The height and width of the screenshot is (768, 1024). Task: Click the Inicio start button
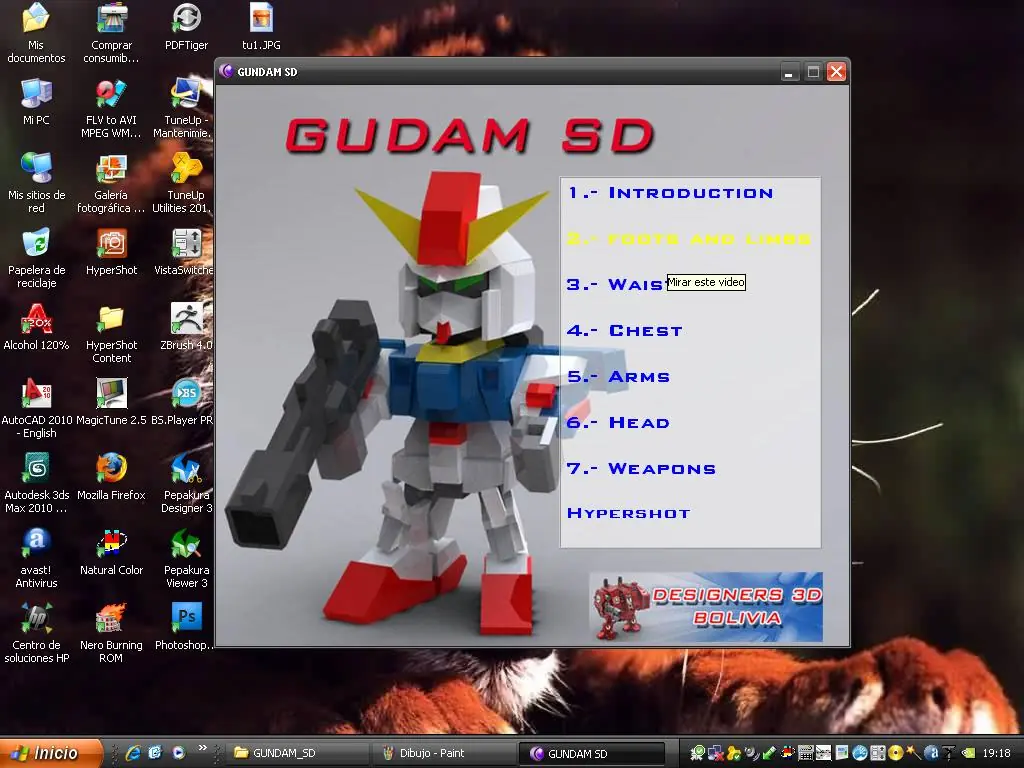pos(51,753)
